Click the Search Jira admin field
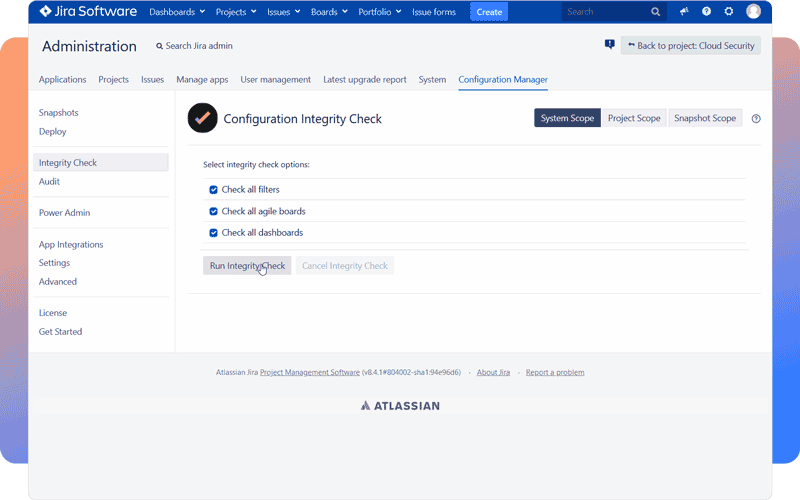The image size is (800, 500). (x=199, y=47)
